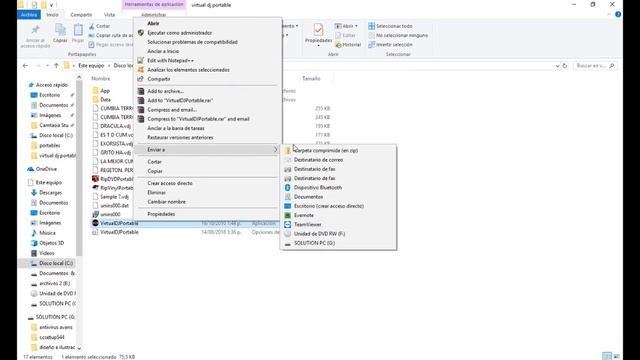Click the help question mark icon
This screenshot has width=640, height=360.
pyautogui.click(x=618, y=14)
